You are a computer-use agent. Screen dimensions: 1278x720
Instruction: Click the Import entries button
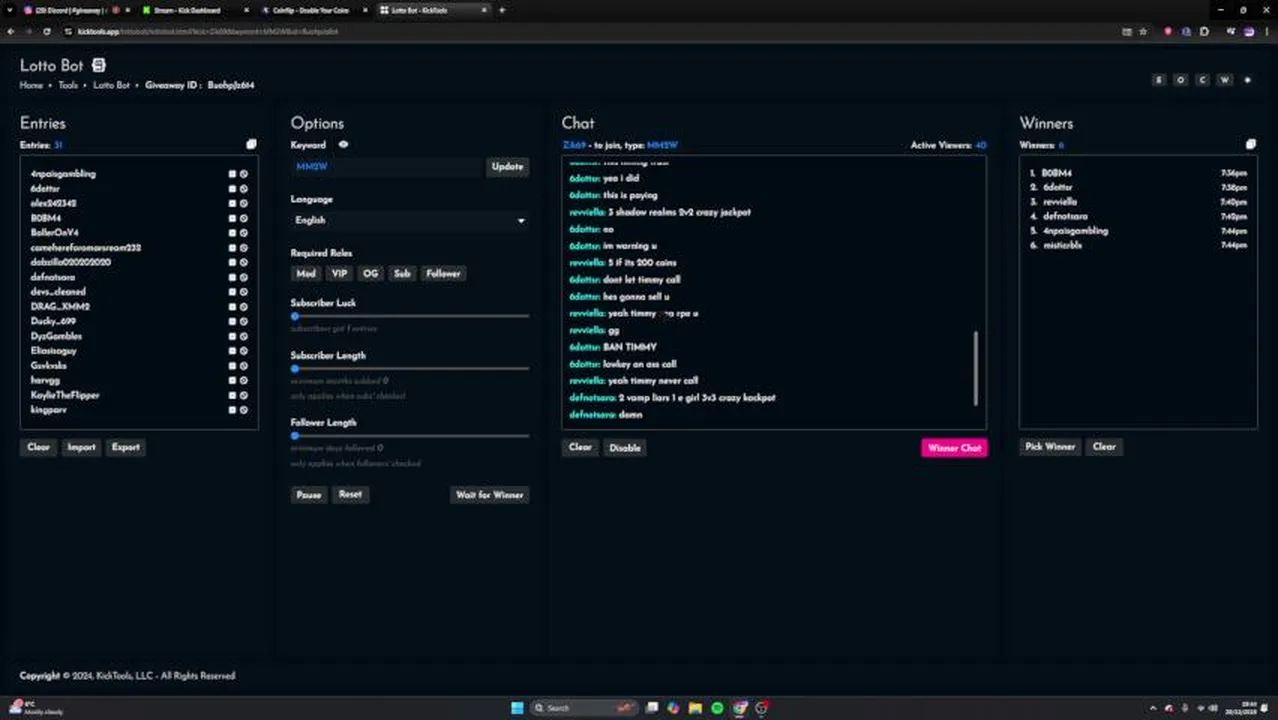pos(81,447)
